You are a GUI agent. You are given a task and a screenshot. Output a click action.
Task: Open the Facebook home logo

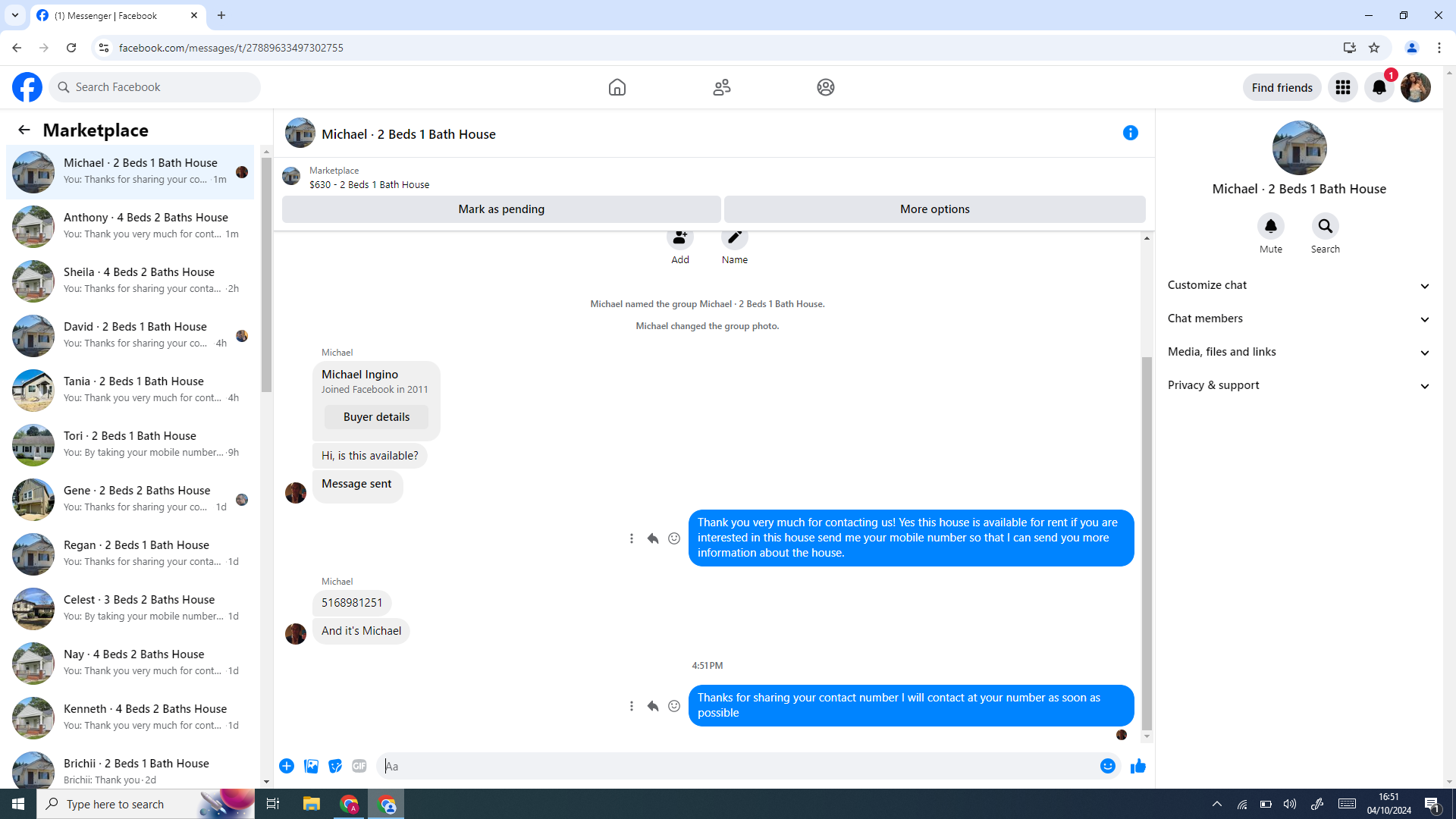27,87
